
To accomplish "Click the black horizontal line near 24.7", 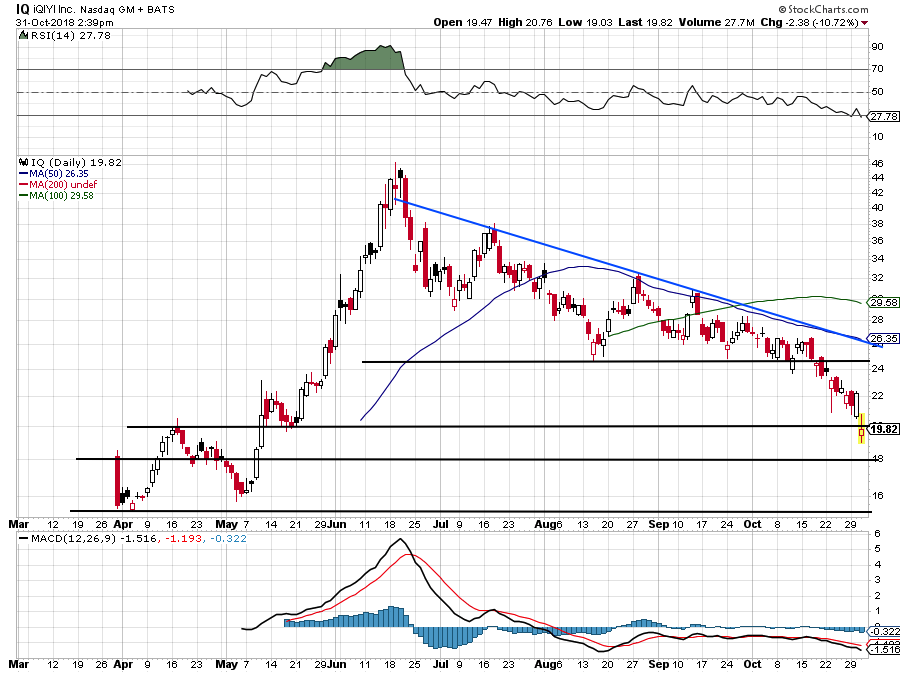I will coord(616,361).
